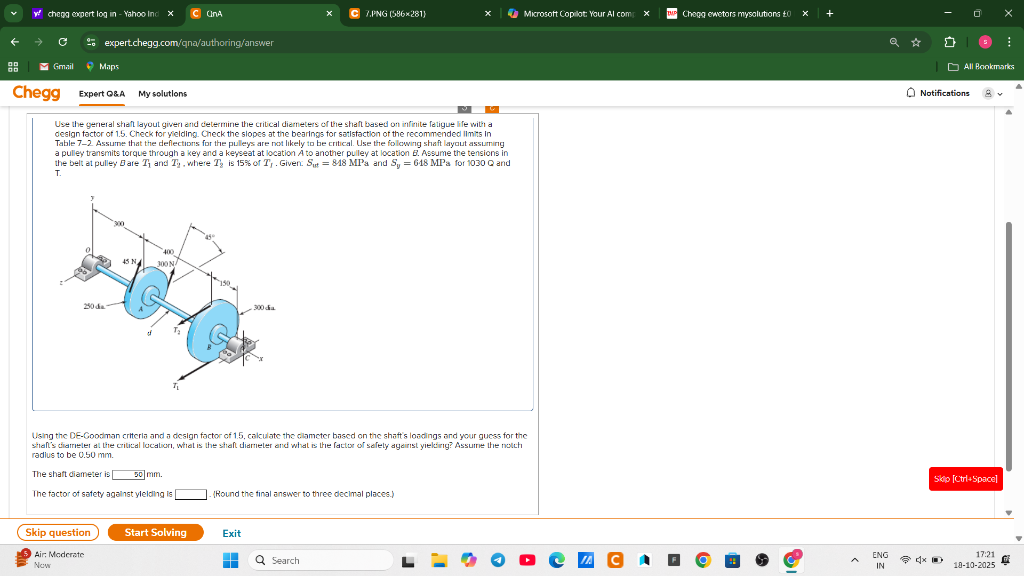Viewport: 1024px width, 576px height.
Task: Open Gmail bookmark
Action: coord(56,67)
